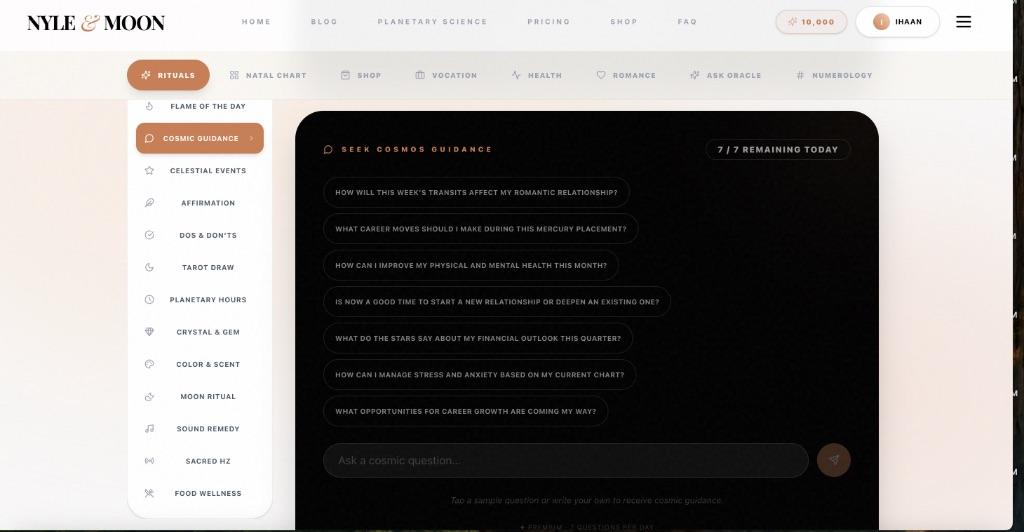Screen dimensions: 1024x532
Task: Choose the physical and mental health question
Action: pos(471,266)
